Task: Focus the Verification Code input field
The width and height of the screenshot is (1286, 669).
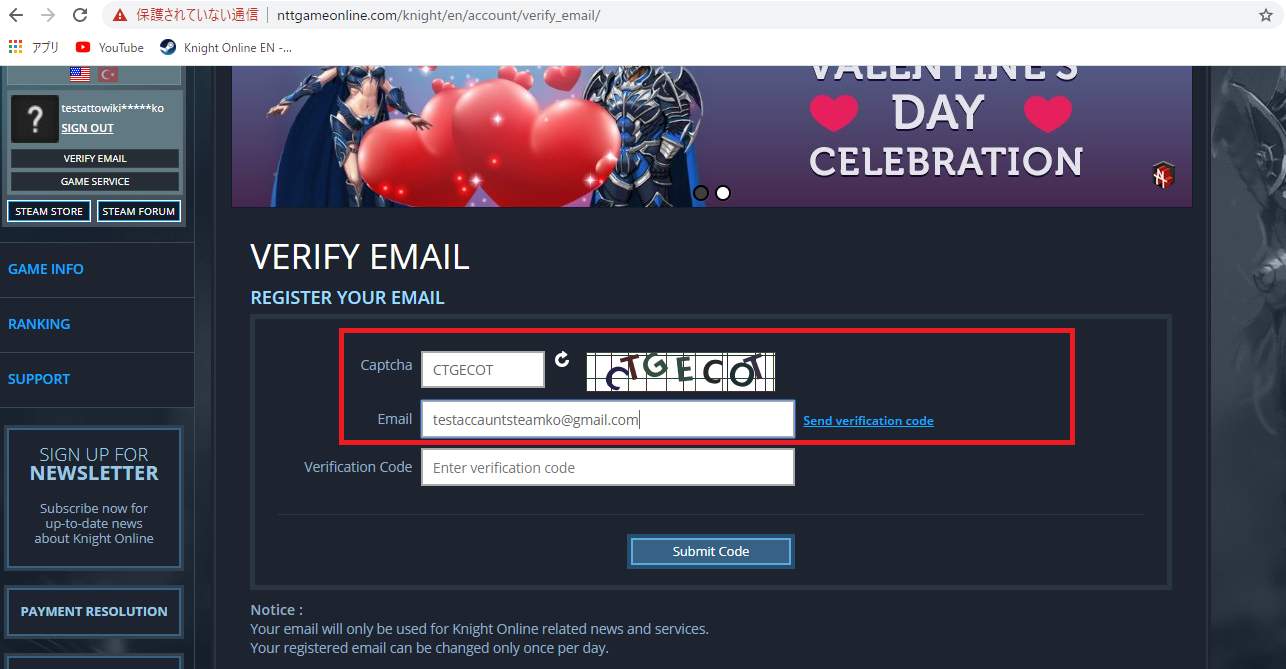Action: tap(608, 467)
